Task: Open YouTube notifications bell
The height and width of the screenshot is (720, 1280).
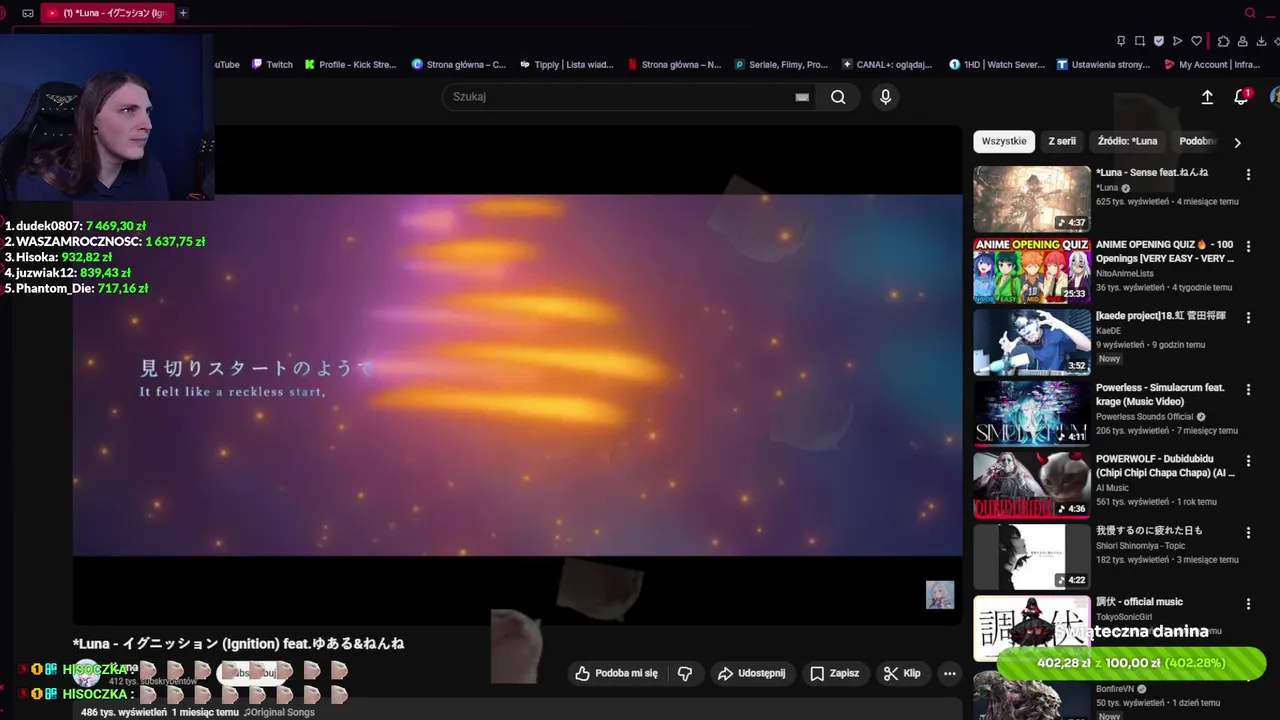Action: coord(1241,97)
